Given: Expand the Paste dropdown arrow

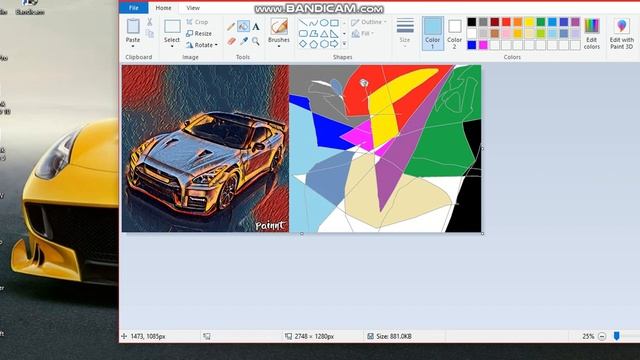Looking at the screenshot, I should click(x=133, y=47).
